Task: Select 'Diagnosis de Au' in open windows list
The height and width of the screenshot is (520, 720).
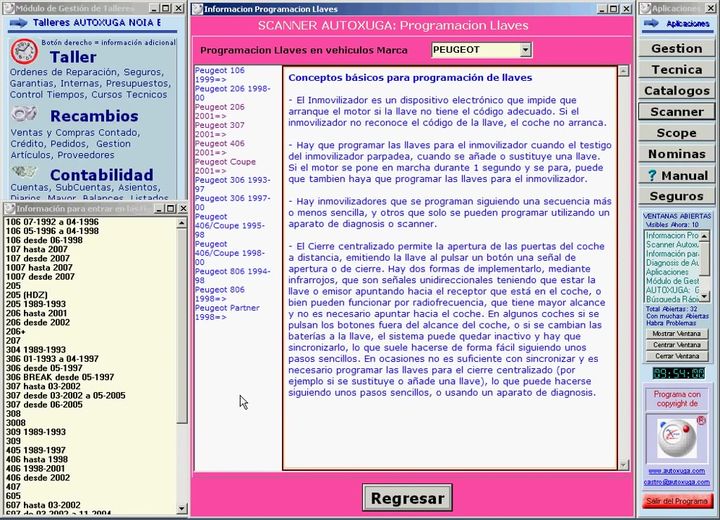Action: pos(672,263)
